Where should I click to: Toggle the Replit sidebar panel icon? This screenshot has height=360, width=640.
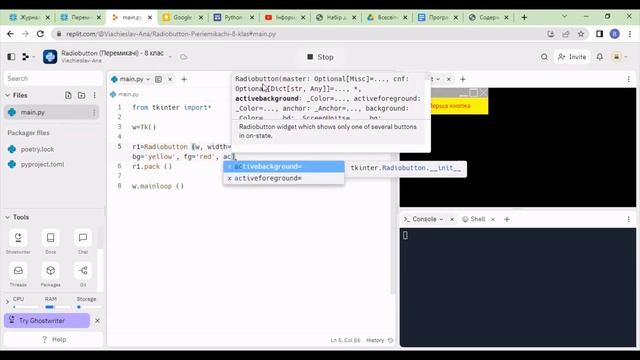(11, 57)
